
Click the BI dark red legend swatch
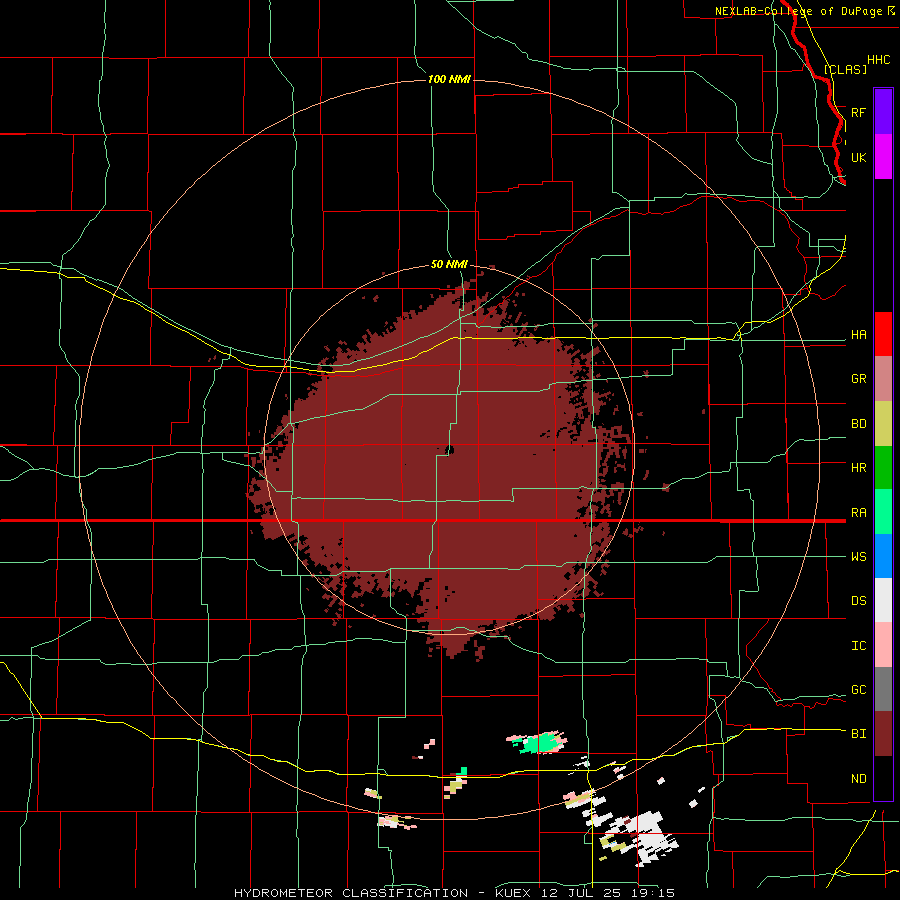point(883,734)
